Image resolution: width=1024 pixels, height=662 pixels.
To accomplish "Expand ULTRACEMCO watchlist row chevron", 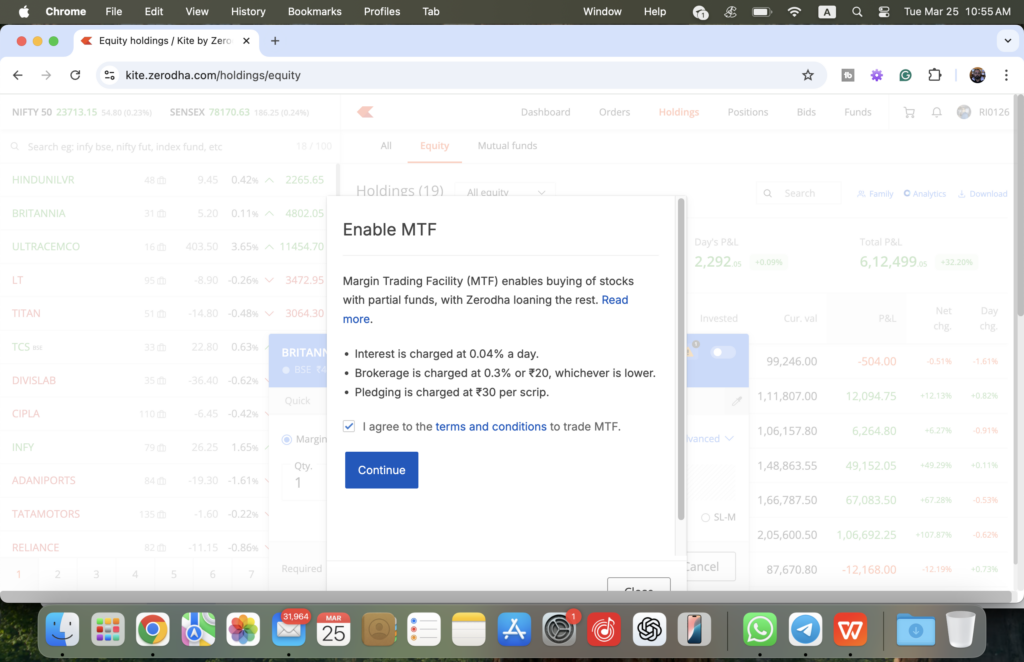I will (x=269, y=247).
